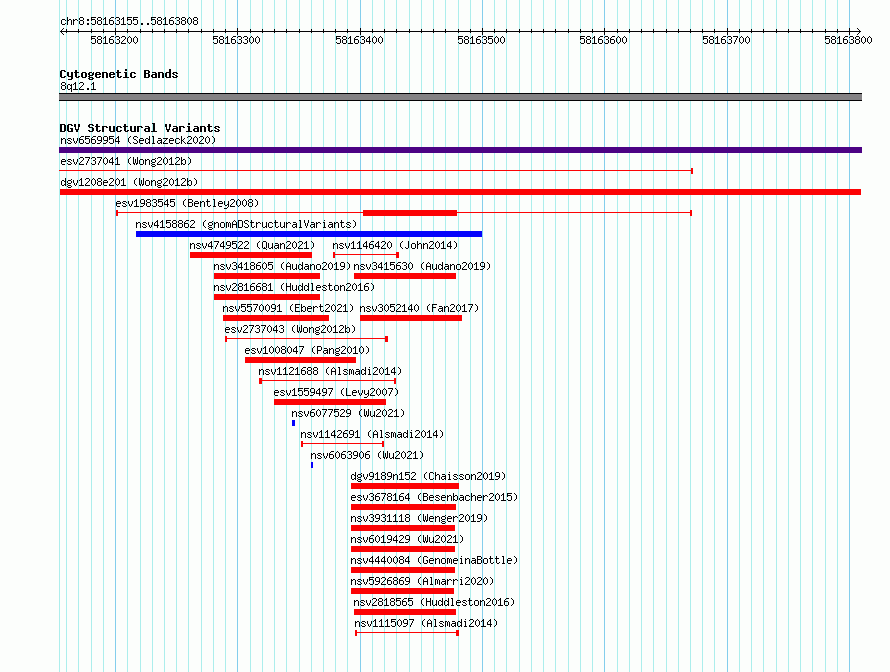
Task: Click the tiny blue nsv6063906 marker
Action: (312, 465)
